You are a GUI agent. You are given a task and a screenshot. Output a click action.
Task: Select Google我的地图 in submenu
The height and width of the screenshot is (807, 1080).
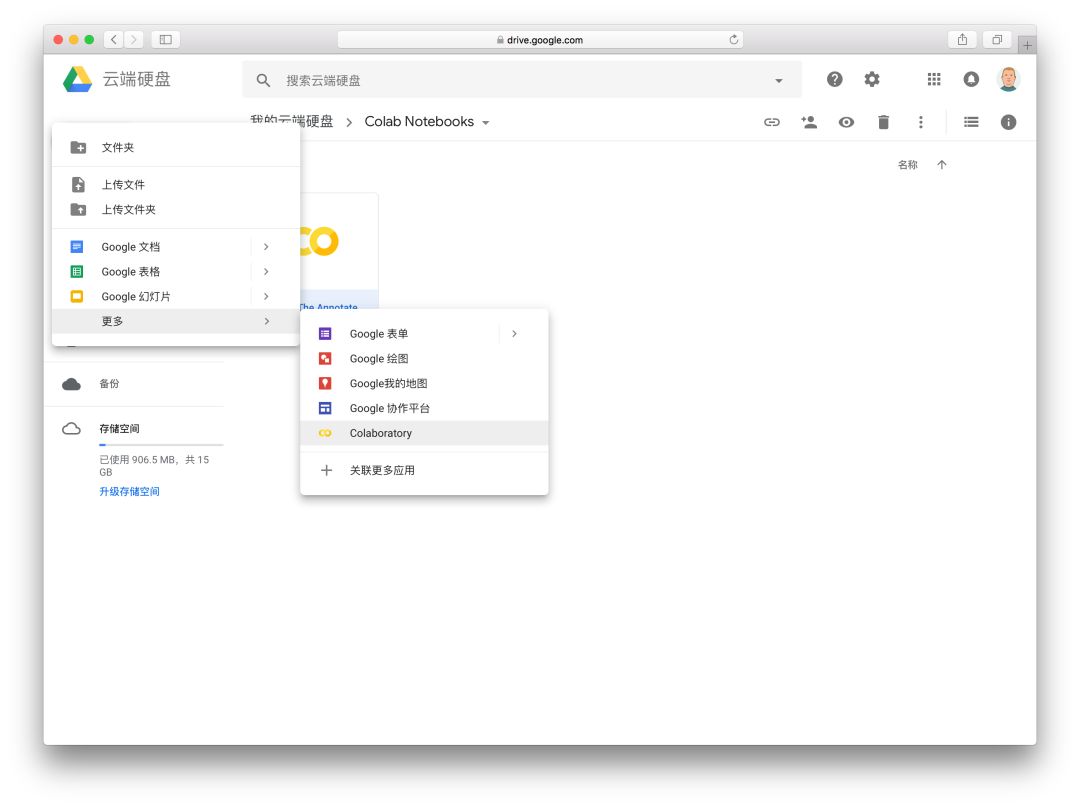click(424, 384)
